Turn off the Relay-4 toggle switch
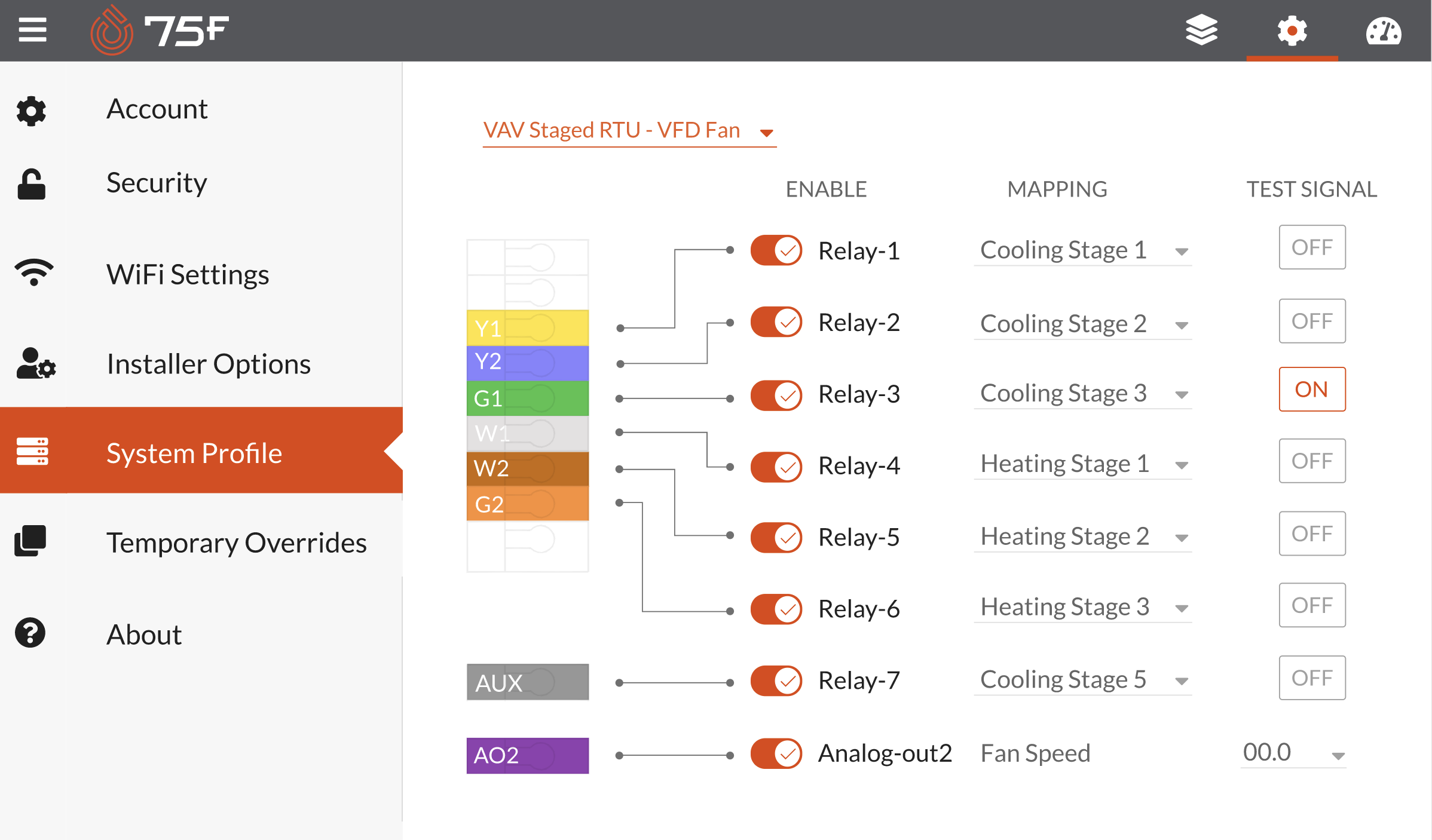Image resolution: width=1432 pixels, height=840 pixels. [x=776, y=466]
